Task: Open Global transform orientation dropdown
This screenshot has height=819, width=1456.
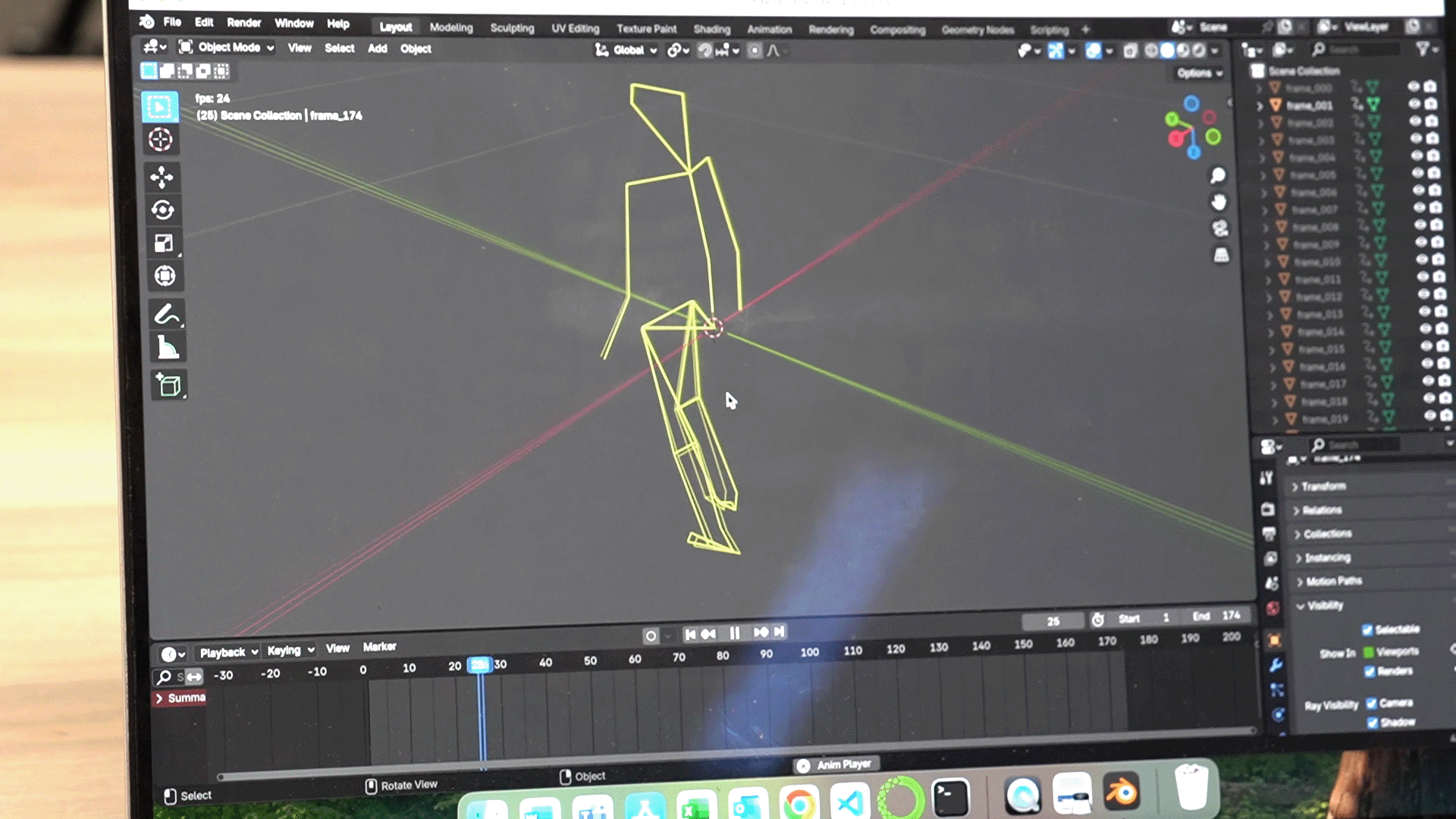Action: click(x=627, y=50)
